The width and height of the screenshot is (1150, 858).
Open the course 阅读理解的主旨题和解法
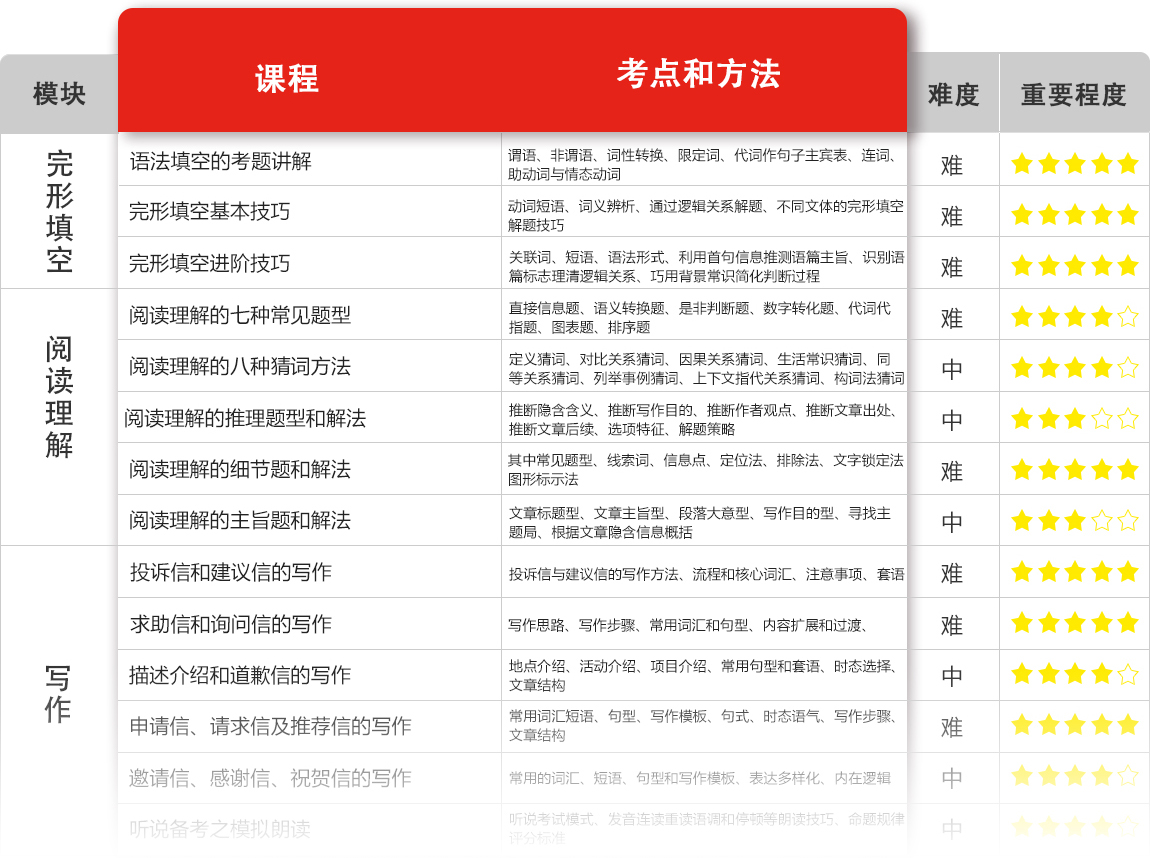pyautogui.click(x=240, y=521)
